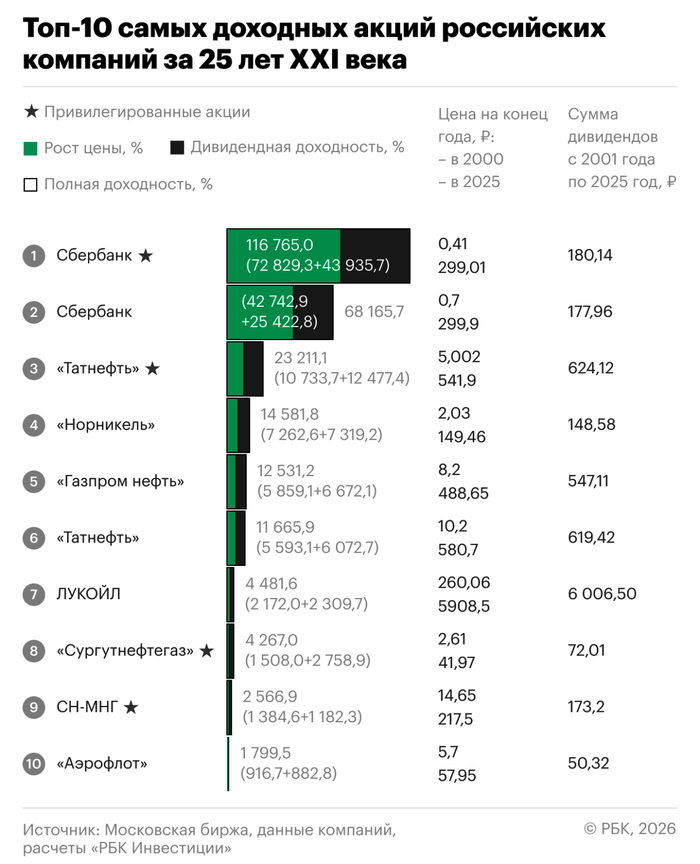Click the «Норникель» company label
Screen dimensions: 700x864
click(106, 425)
